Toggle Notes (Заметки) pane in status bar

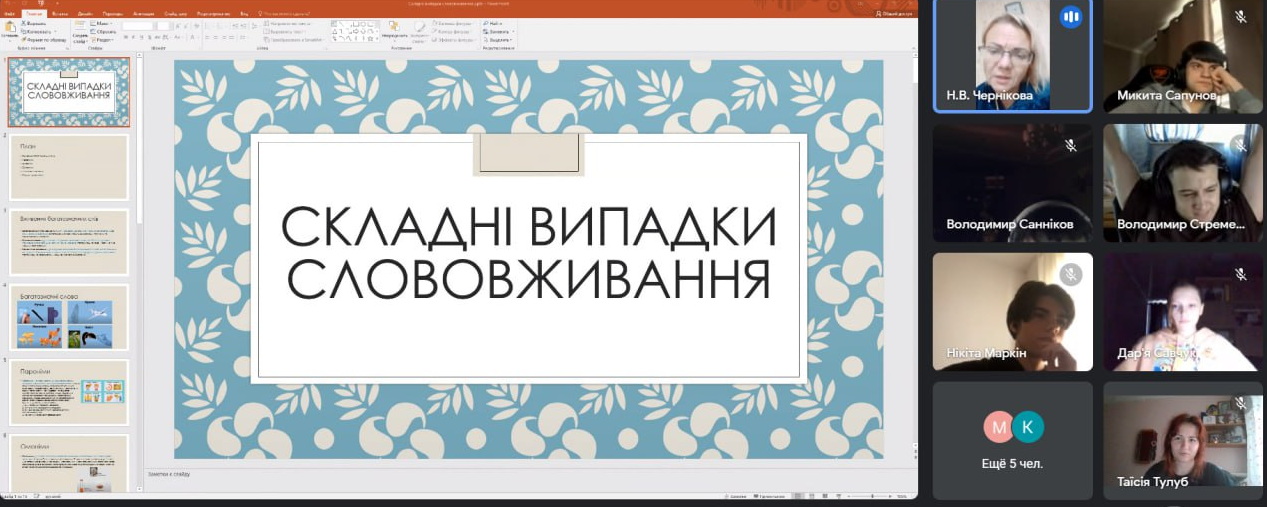click(736, 496)
